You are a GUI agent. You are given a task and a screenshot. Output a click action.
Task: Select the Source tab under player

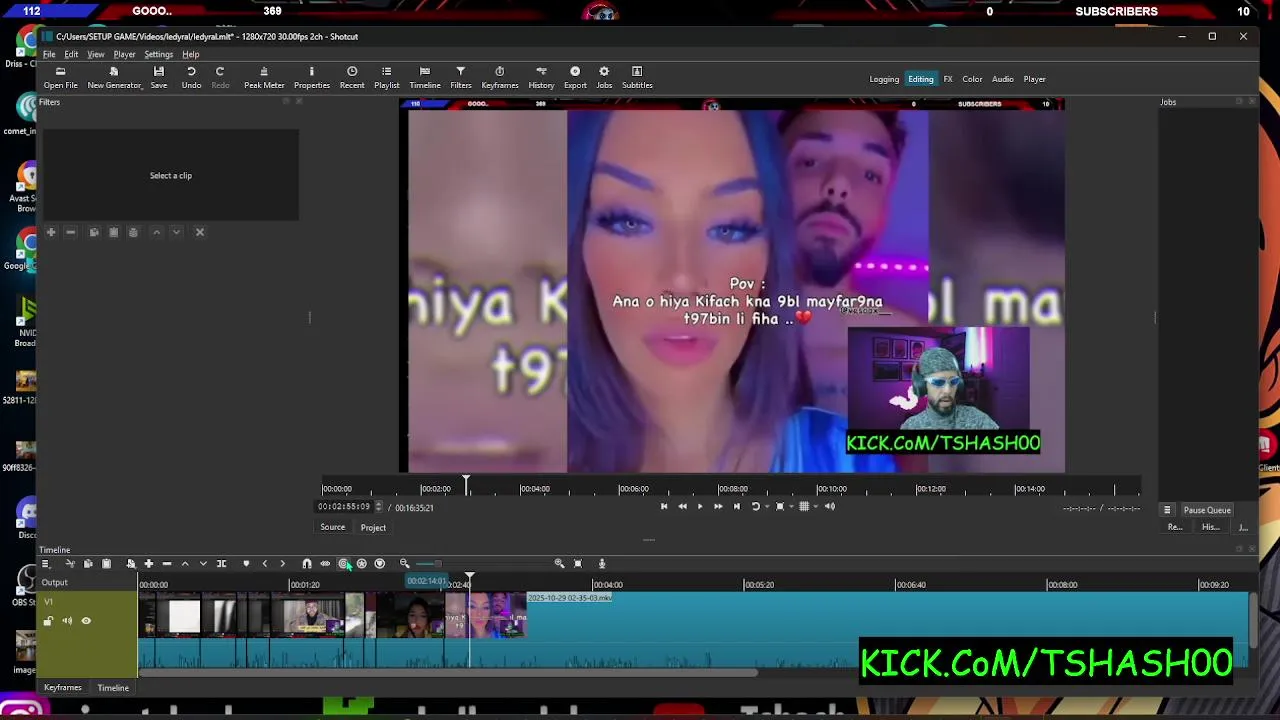click(x=332, y=527)
